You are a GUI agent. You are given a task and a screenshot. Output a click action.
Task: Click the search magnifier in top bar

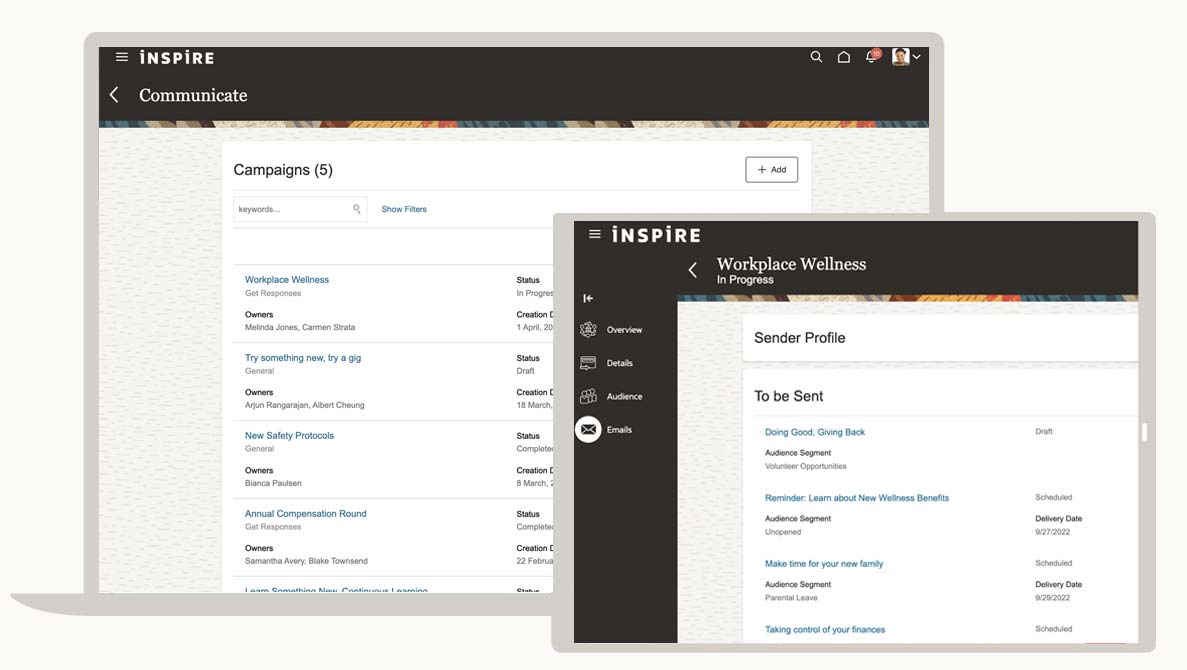pos(816,57)
